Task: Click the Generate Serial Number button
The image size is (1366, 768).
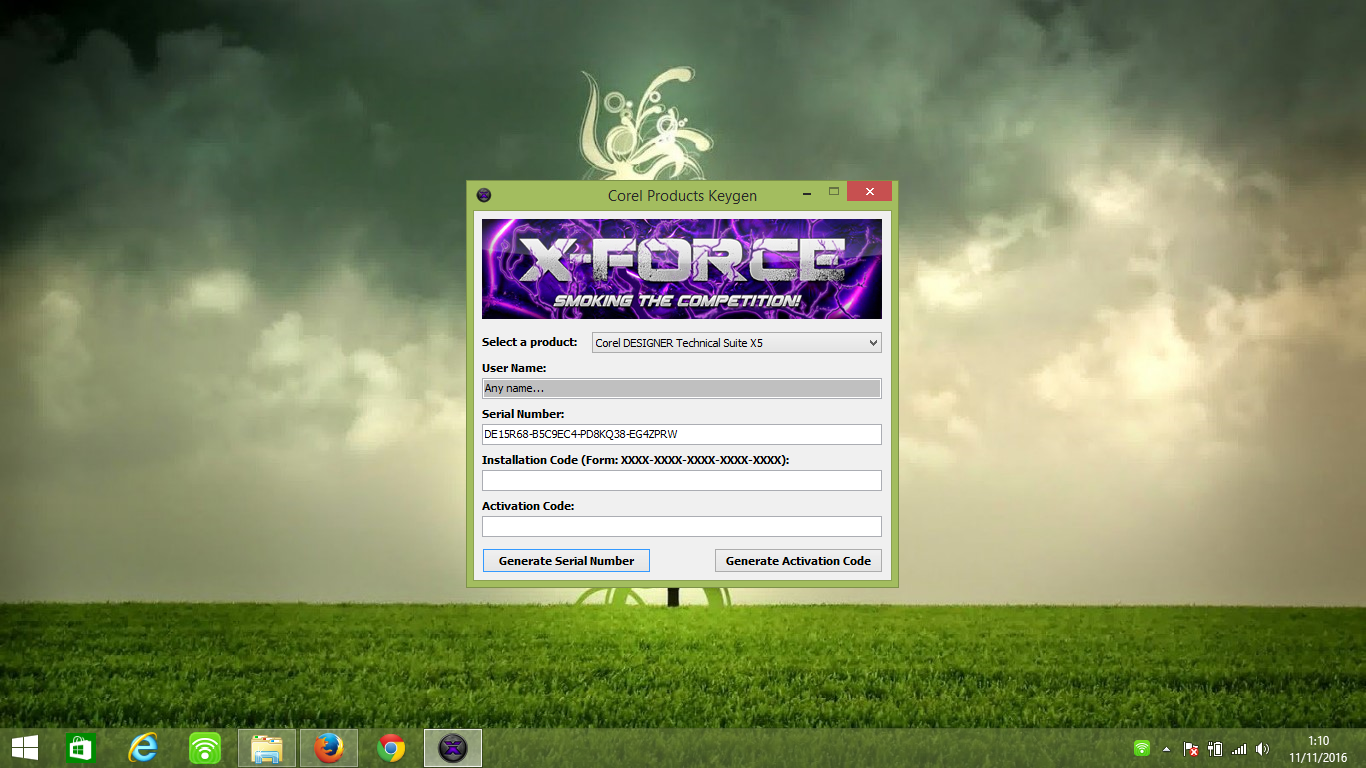Action: point(566,561)
